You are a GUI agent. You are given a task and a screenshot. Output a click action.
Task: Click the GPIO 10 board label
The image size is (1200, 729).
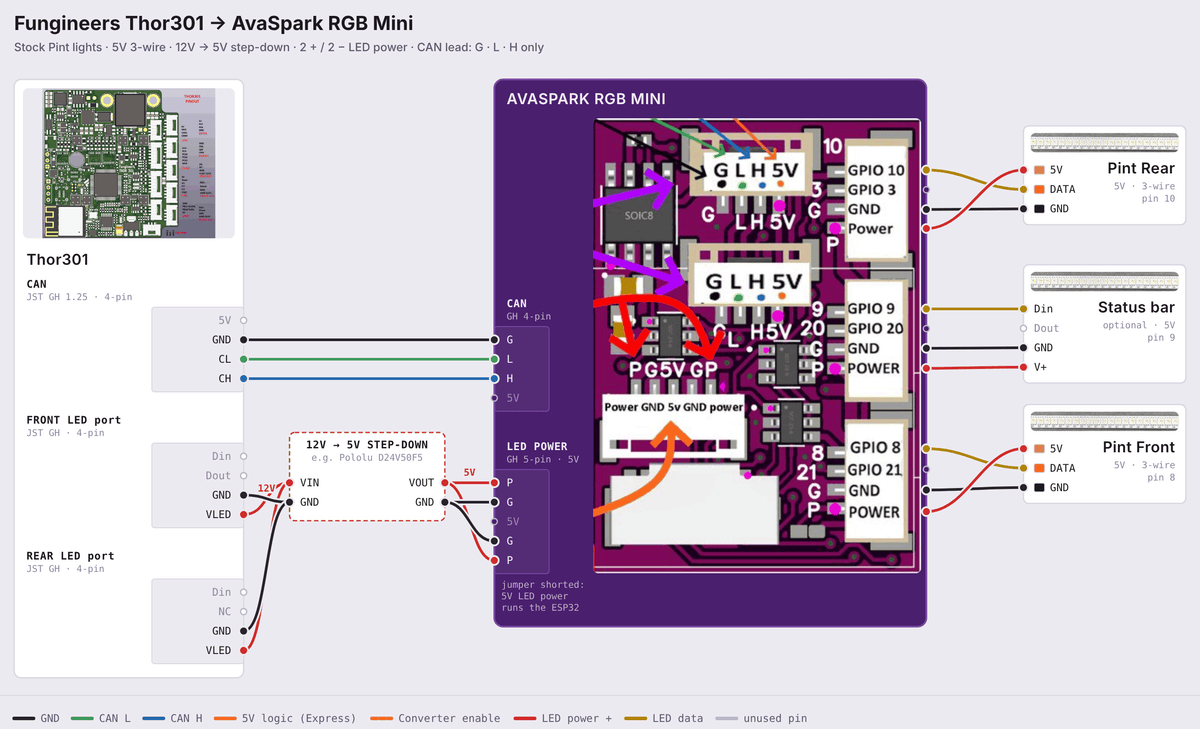point(876,170)
